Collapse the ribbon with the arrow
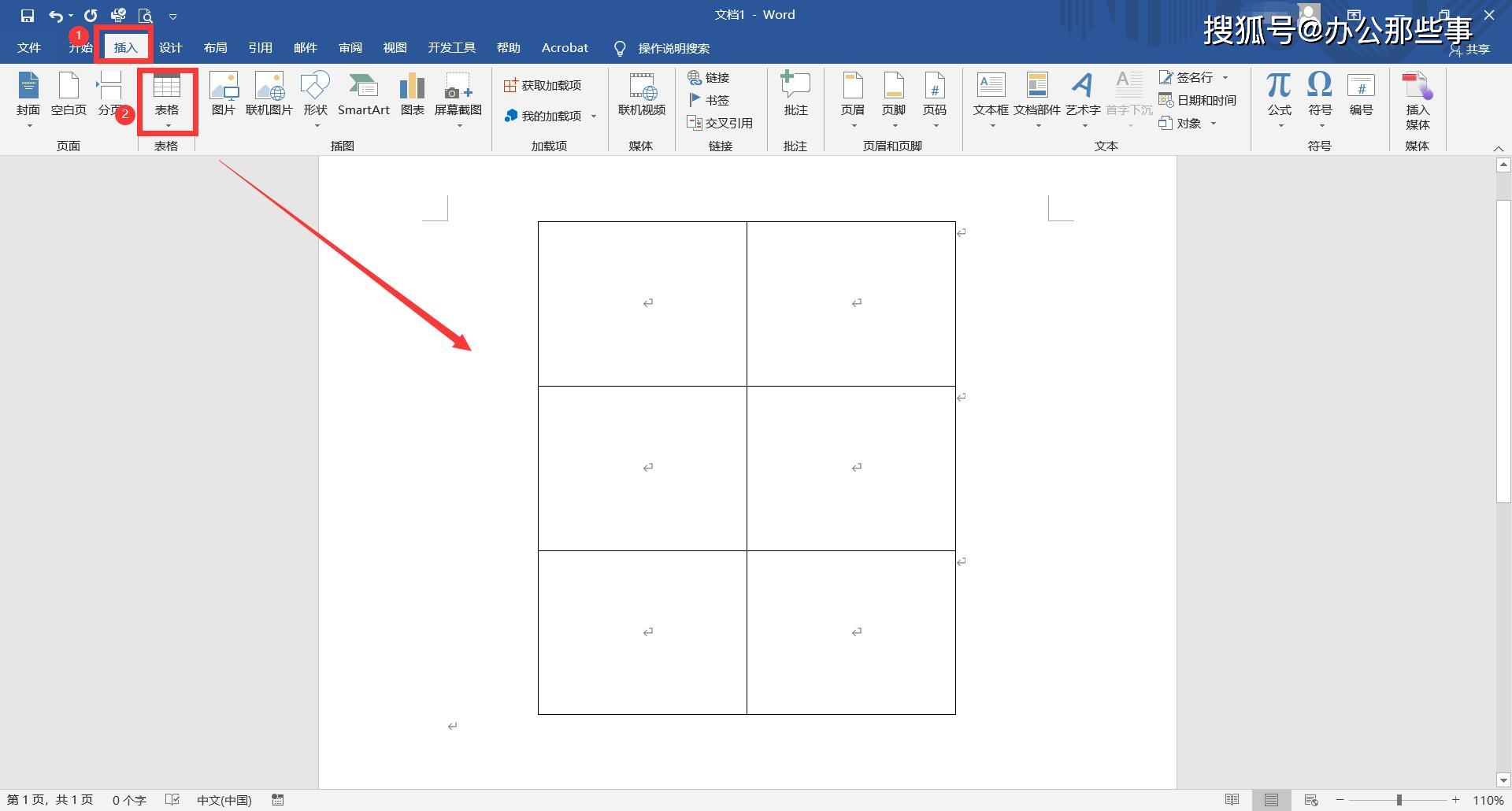The width and height of the screenshot is (1512, 811). [1499, 149]
